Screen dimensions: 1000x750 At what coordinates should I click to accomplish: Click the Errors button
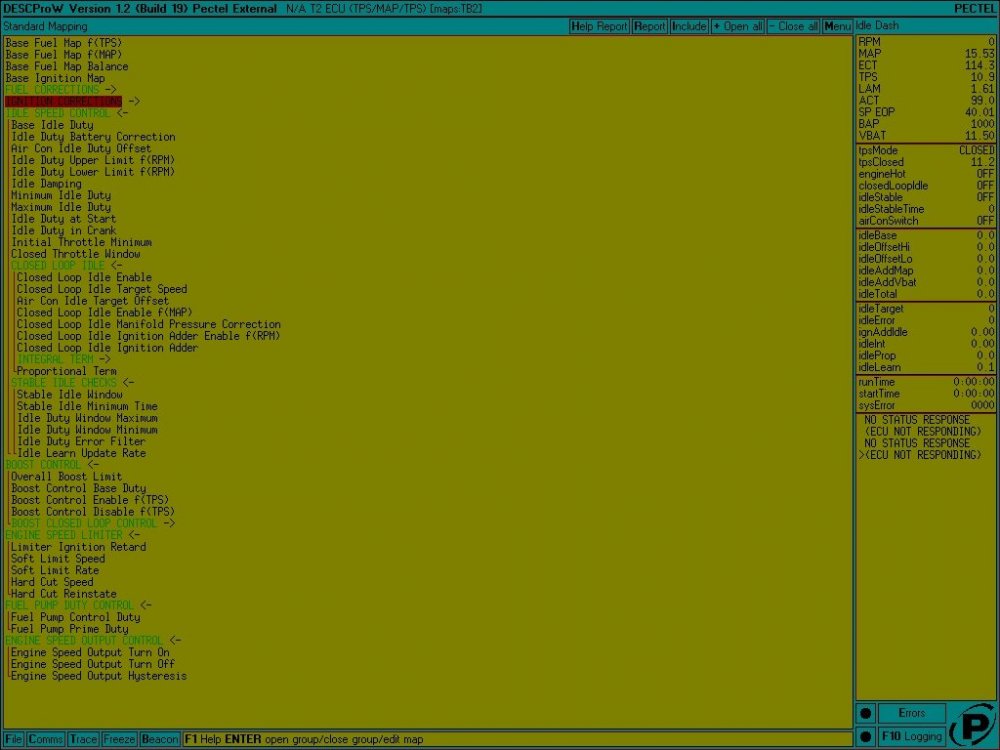point(911,713)
